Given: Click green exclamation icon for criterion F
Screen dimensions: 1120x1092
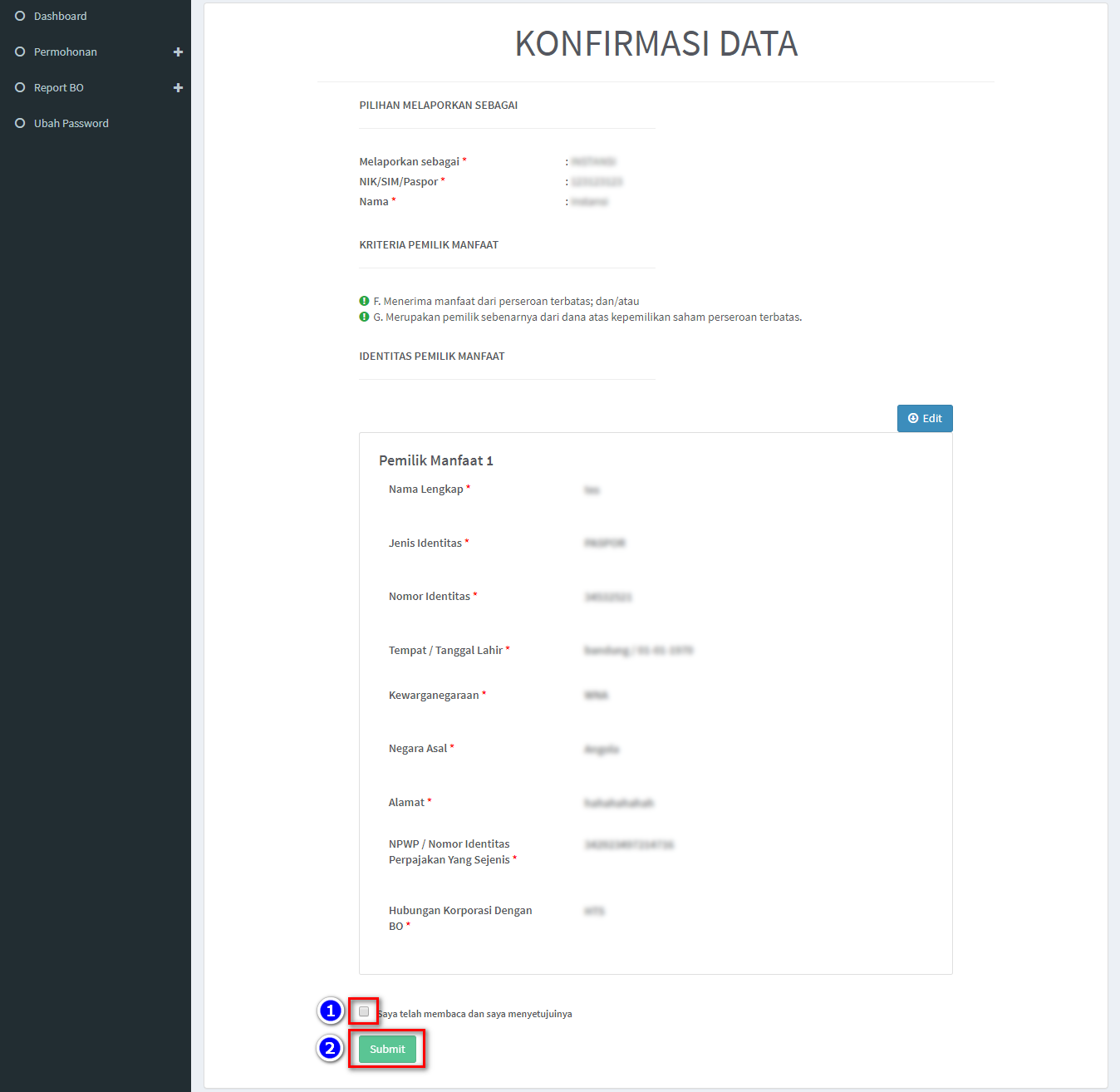Looking at the screenshot, I should [364, 301].
